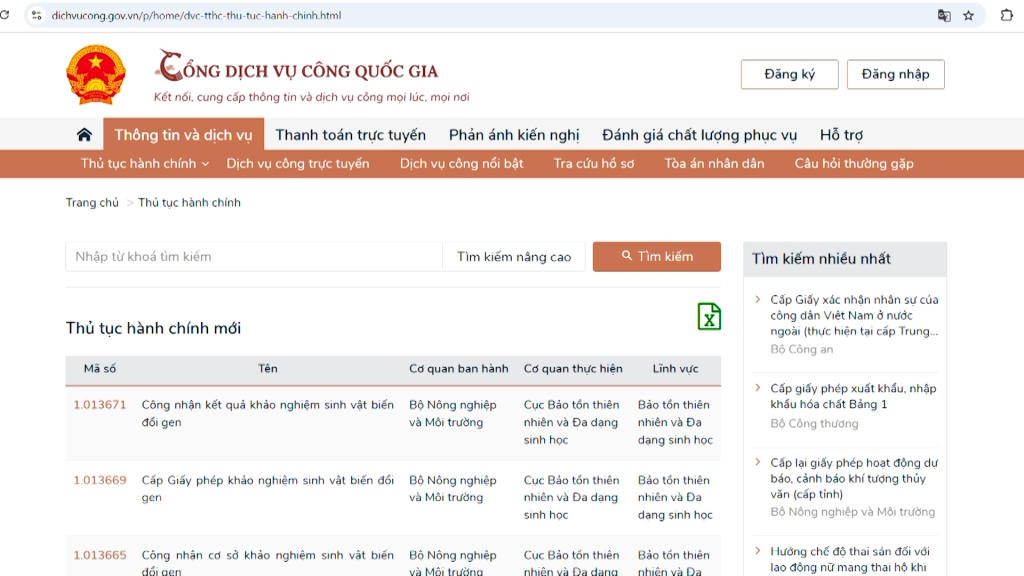
Task: Click the Cổng Dịch Vụ Công Quốc Gia title logo
Action: (x=296, y=68)
